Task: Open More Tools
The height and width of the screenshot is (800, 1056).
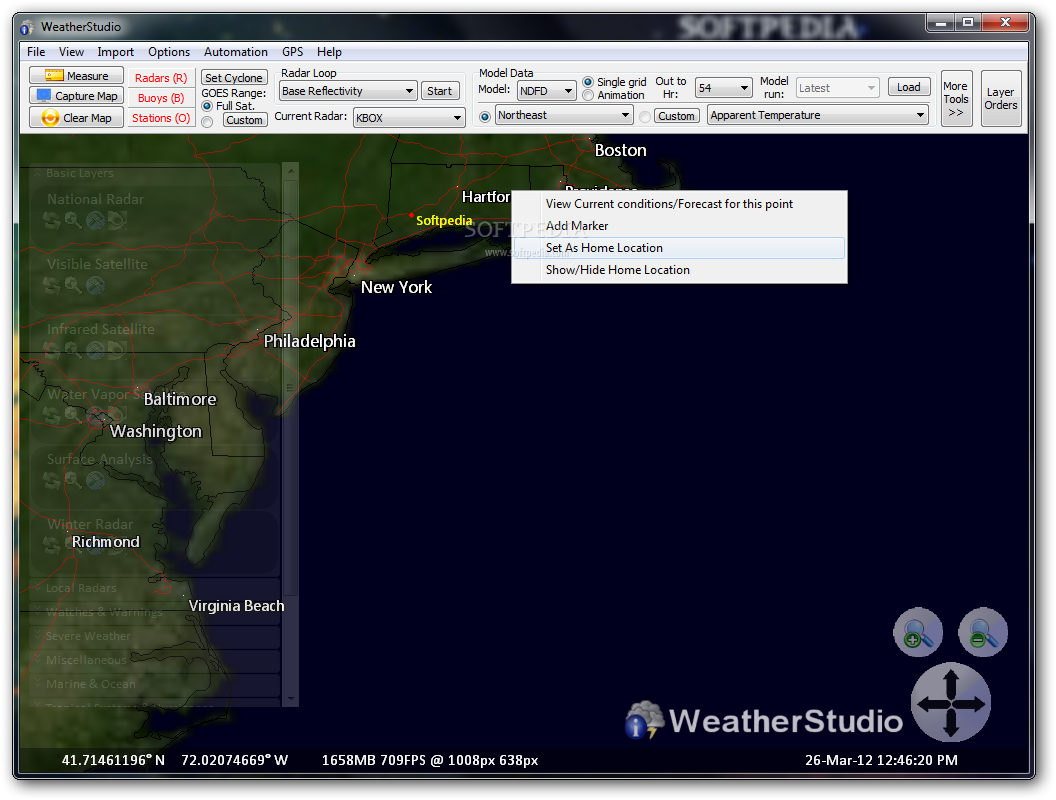Action: point(956,99)
